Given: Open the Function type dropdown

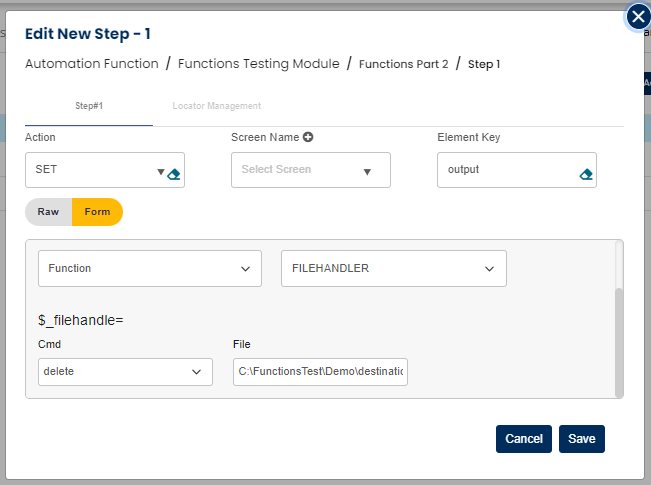Looking at the screenshot, I should point(150,268).
